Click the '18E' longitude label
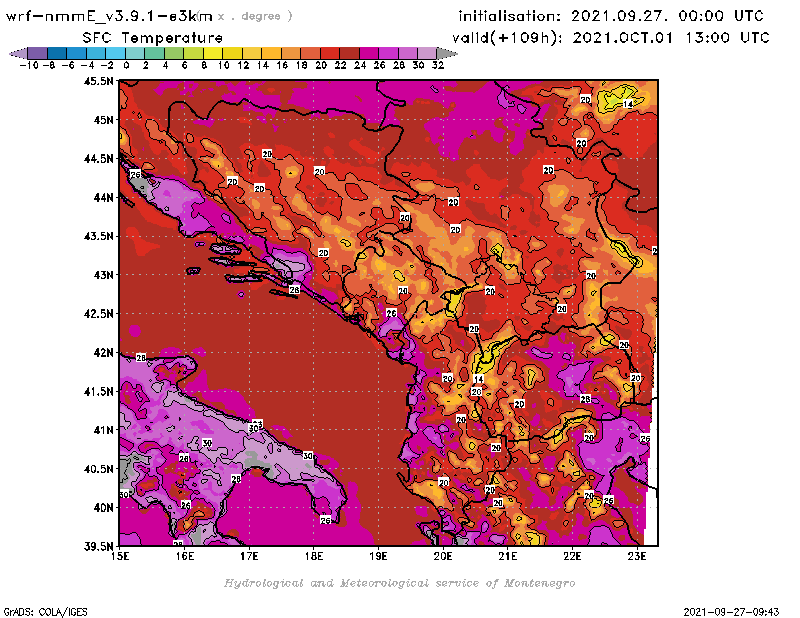 314,556
